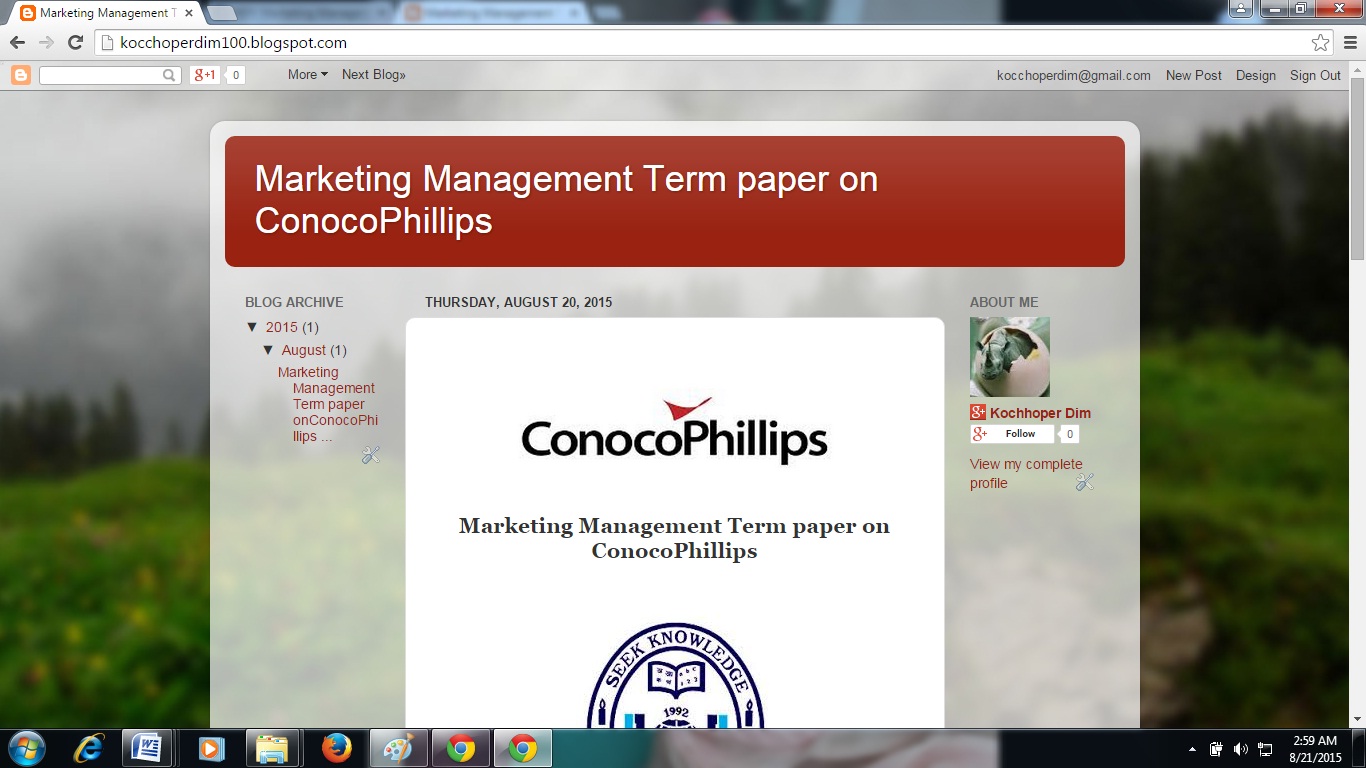The width and height of the screenshot is (1366, 768).
Task: Open the Chrome hamburger menu
Action: click(1349, 43)
